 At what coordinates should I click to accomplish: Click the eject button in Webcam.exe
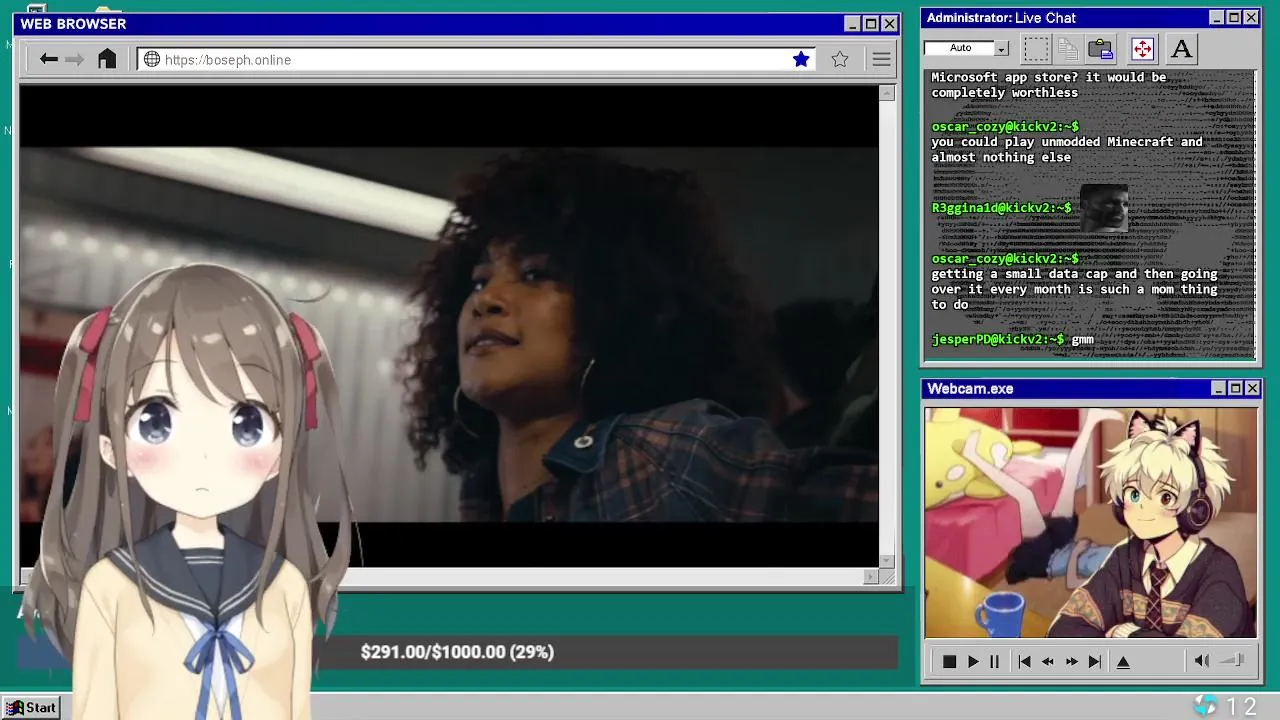1123,661
